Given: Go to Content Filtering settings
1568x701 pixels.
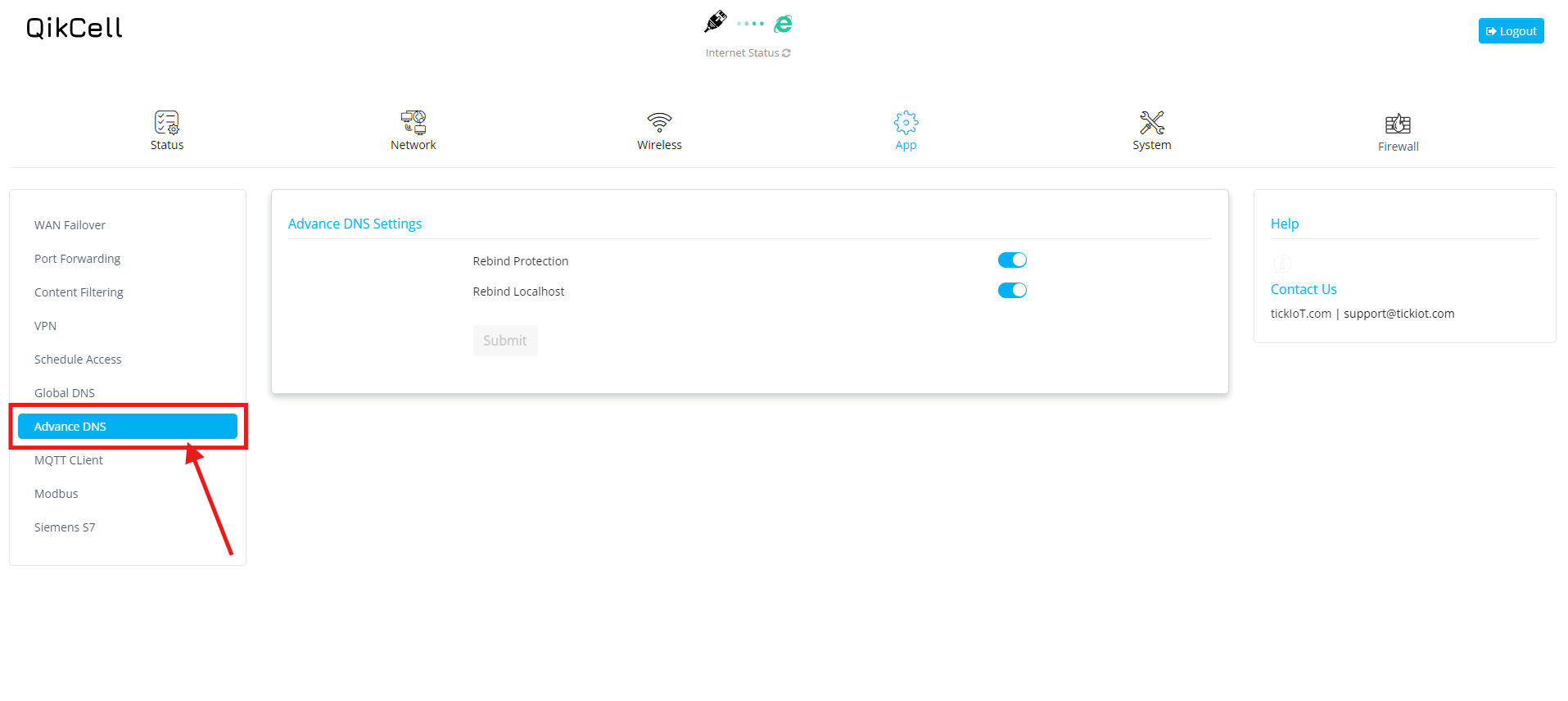Looking at the screenshot, I should [79, 292].
